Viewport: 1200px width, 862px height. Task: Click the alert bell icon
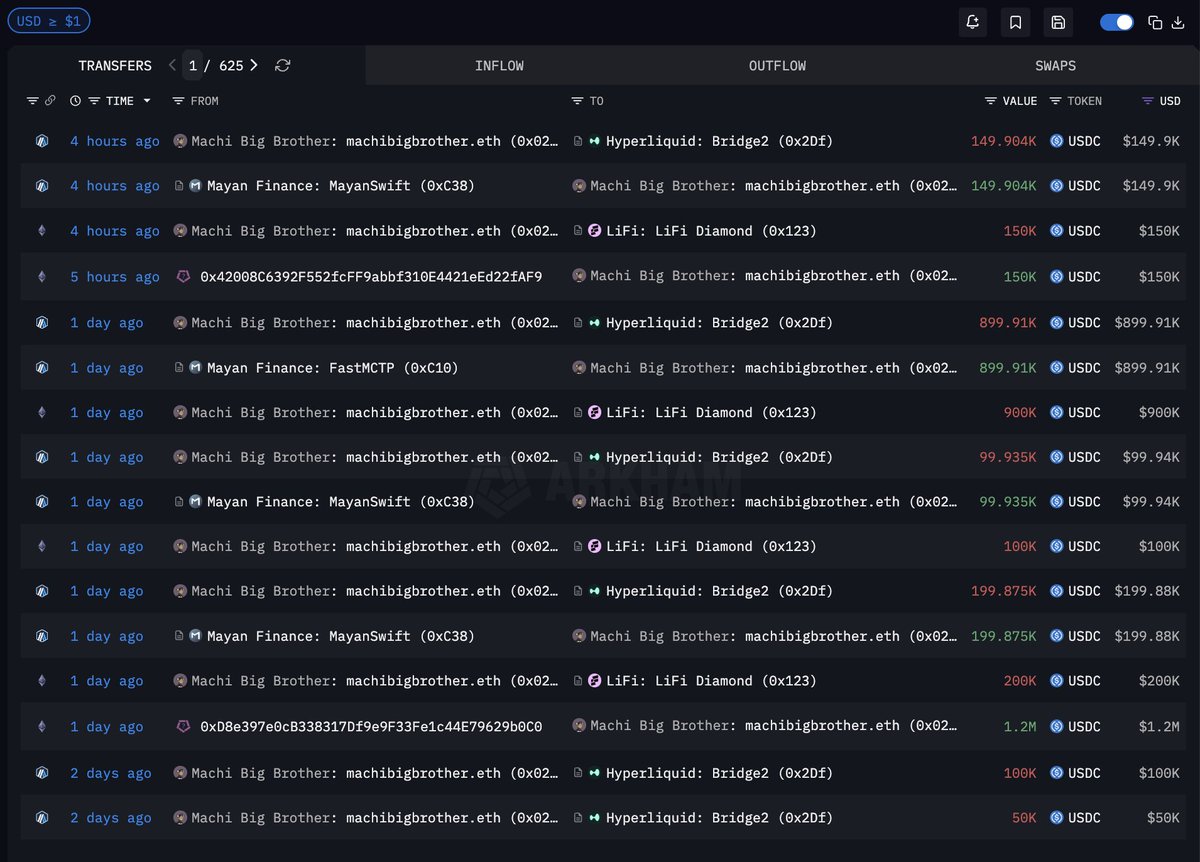click(972, 22)
